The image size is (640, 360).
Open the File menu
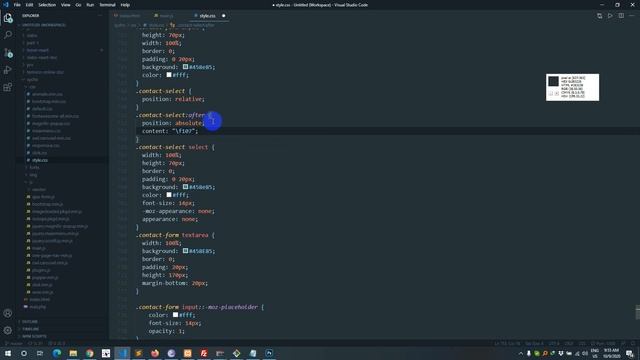tap(17, 5)
